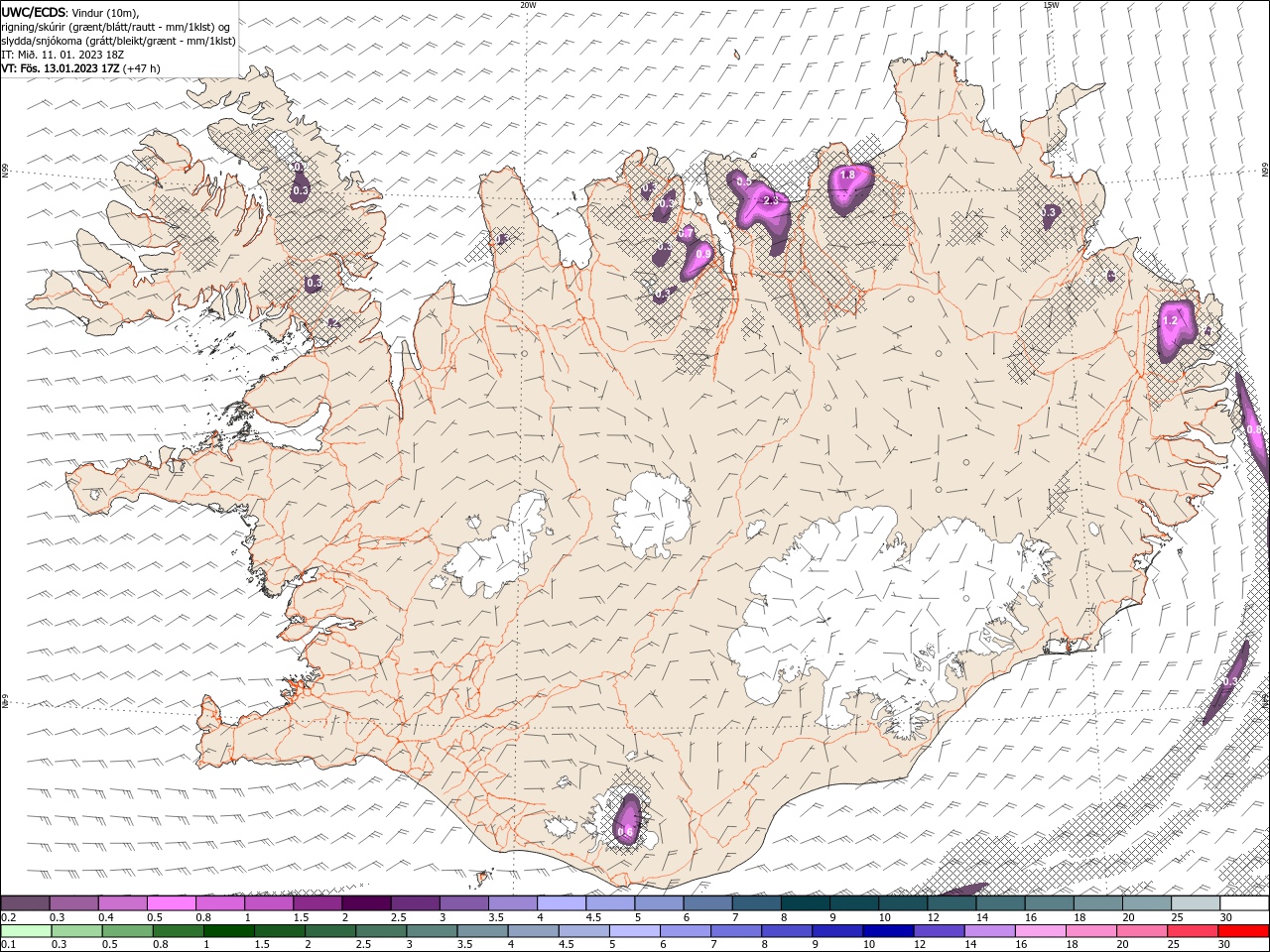The height and width of the screenshot is (952, 1270).
Task: Select the 3 grey-teal swatch in the rain scale
Action: [x=432, y=931]
